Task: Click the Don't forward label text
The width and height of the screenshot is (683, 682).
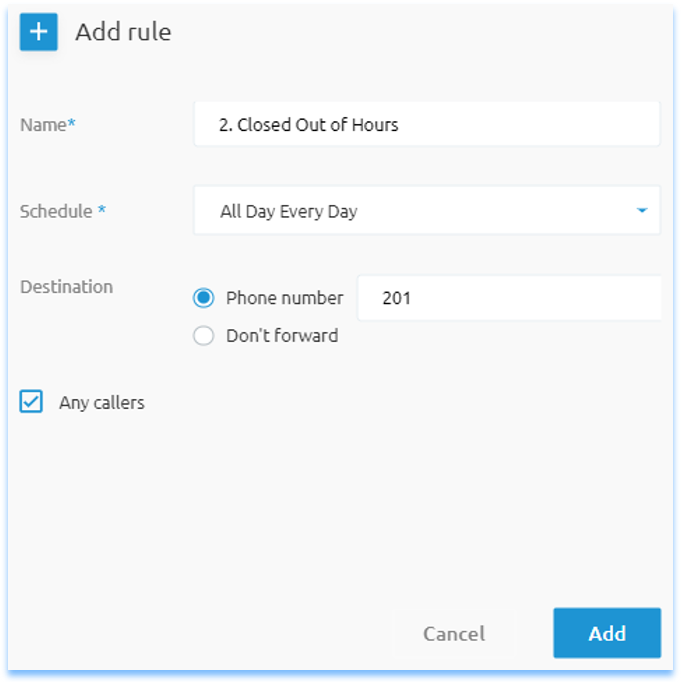Action: [282, 336]
